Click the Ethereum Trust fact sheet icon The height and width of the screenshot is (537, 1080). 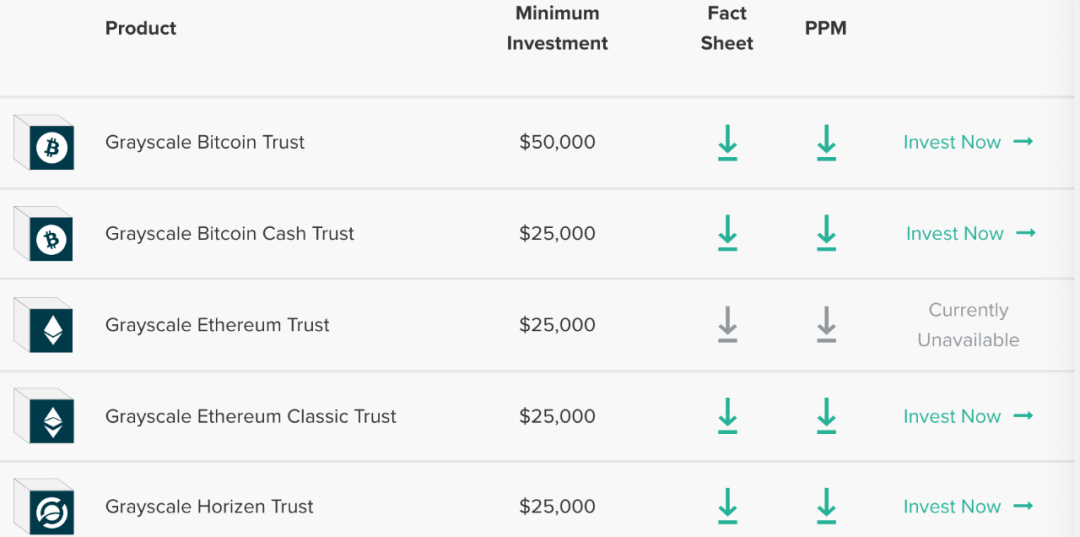(x=727, y=325)
